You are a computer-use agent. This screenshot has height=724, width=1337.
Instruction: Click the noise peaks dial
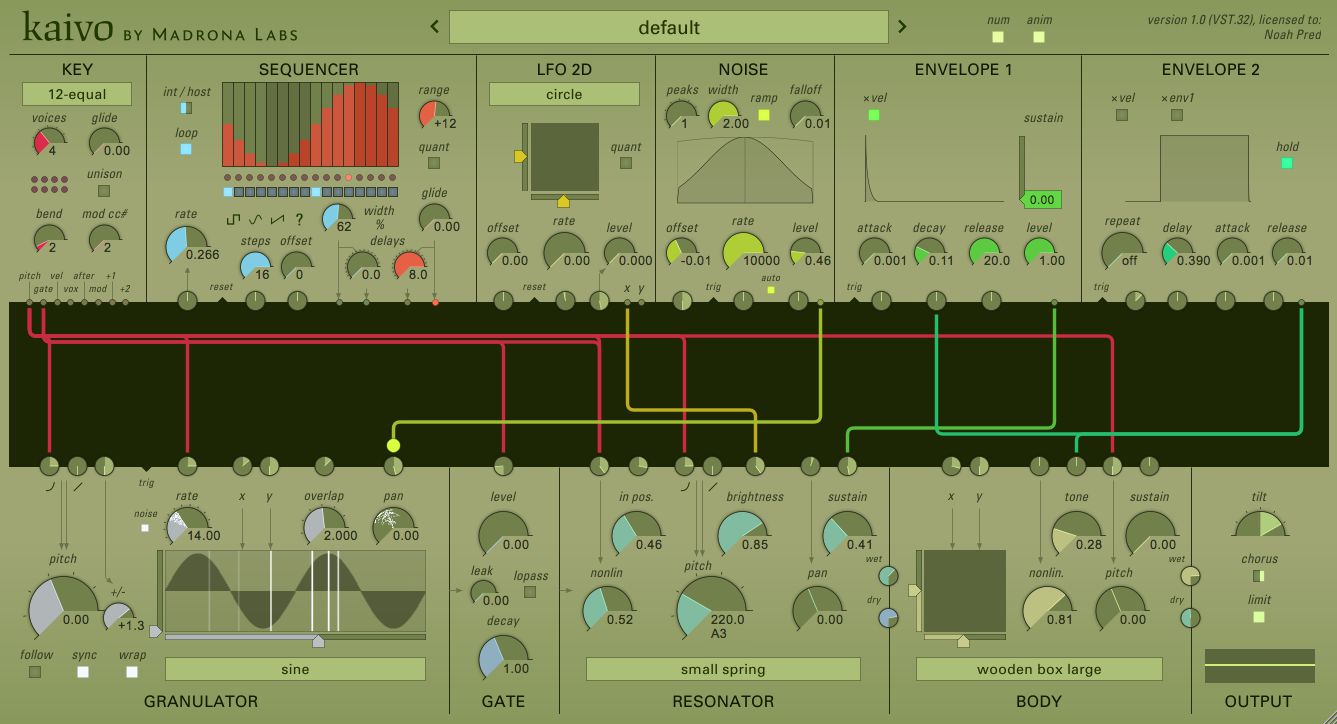point(681,114)
